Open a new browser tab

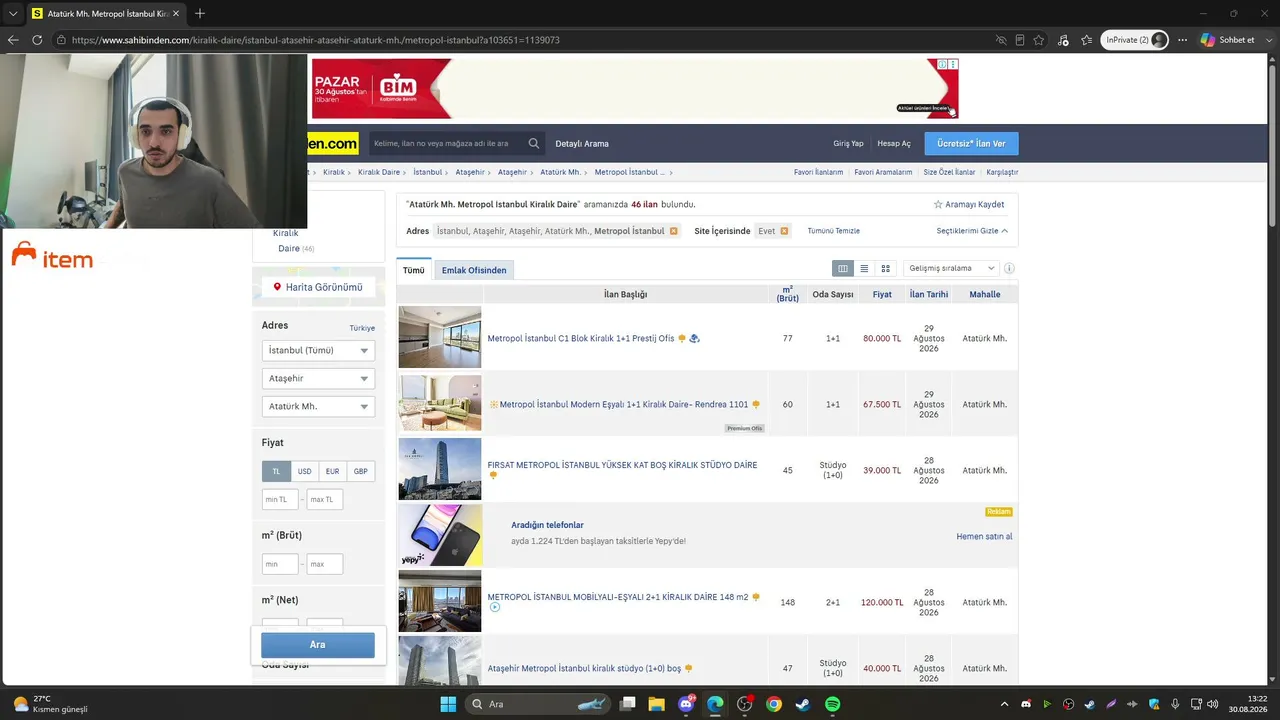tap(200, 13)
